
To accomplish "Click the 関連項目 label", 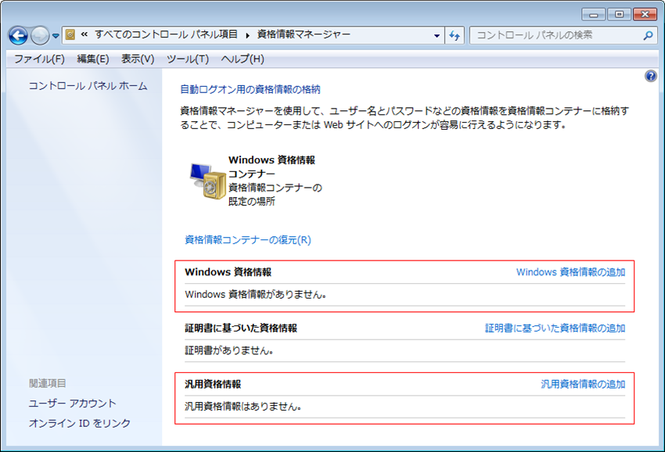I will coord(47,383).
